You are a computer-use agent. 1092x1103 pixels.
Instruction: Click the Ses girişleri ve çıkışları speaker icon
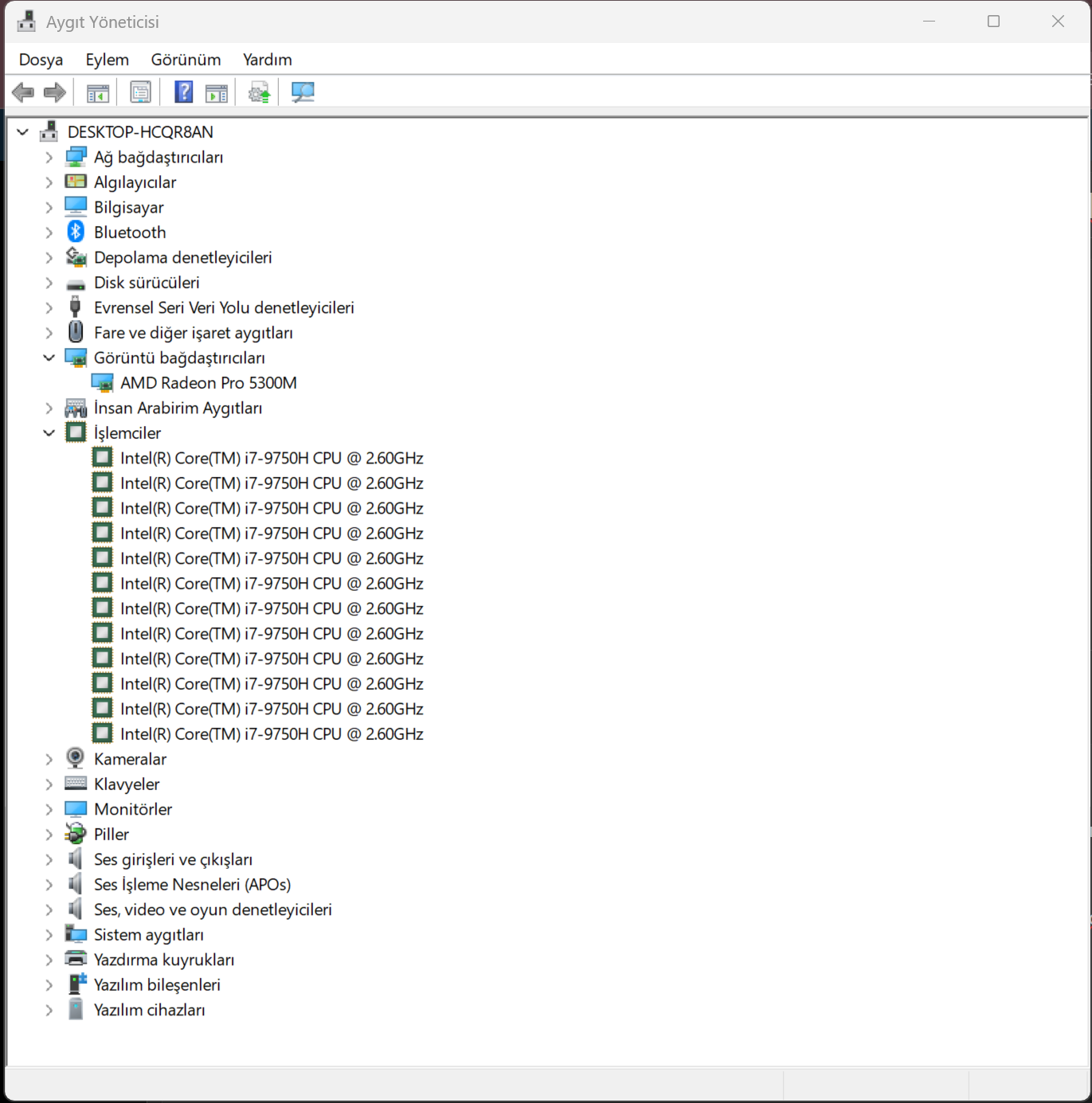coord(76,859)
